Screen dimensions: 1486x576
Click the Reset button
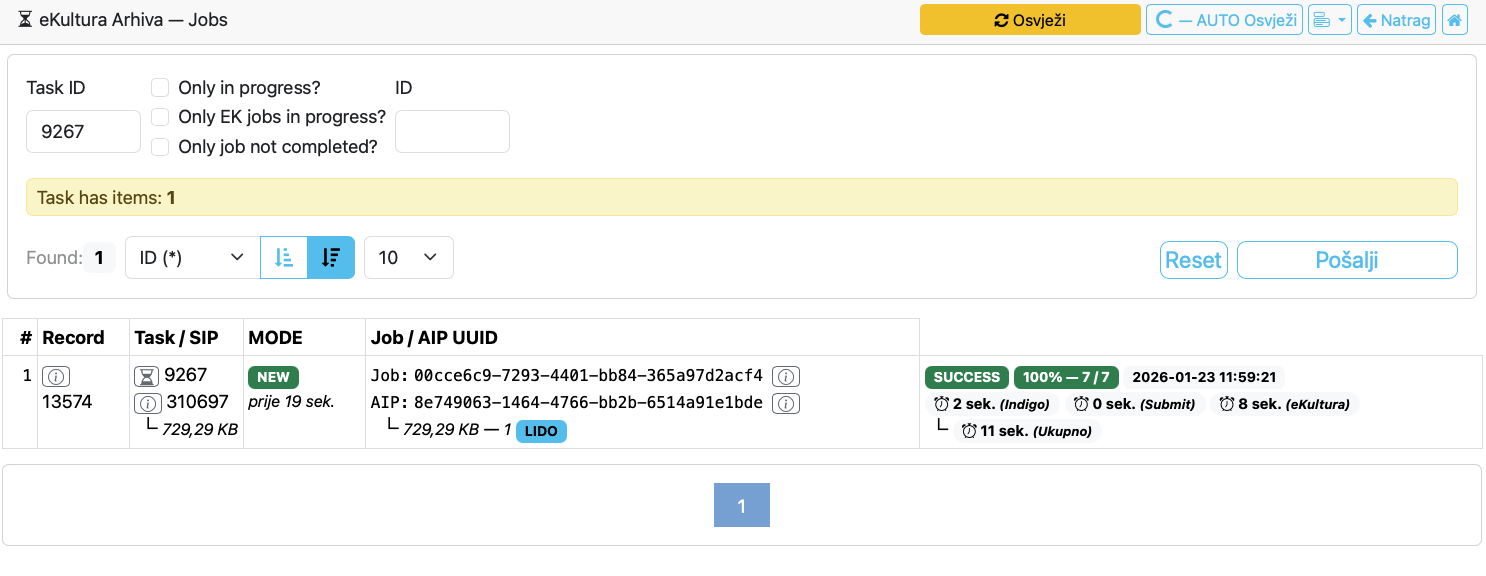click(x=1193, y=259)
